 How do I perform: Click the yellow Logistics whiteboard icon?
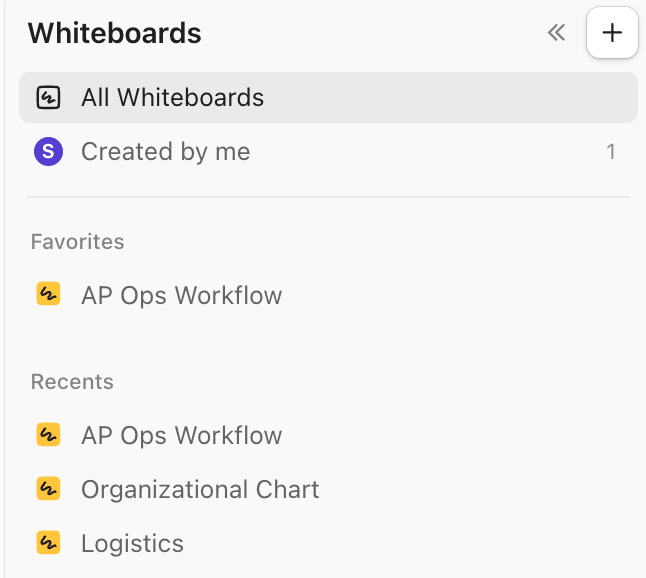point(48,543)
